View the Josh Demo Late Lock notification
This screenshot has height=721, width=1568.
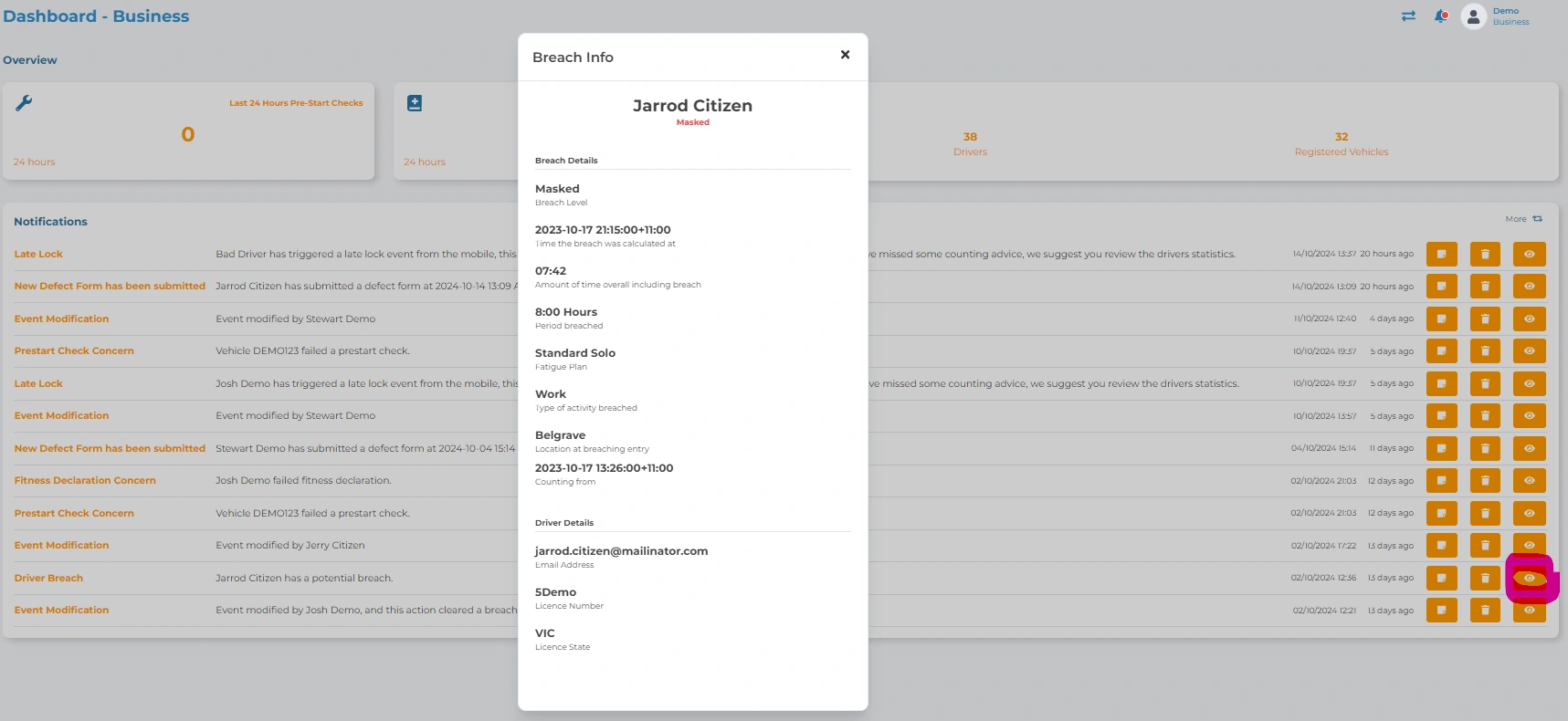click(x=1530, y=383)
